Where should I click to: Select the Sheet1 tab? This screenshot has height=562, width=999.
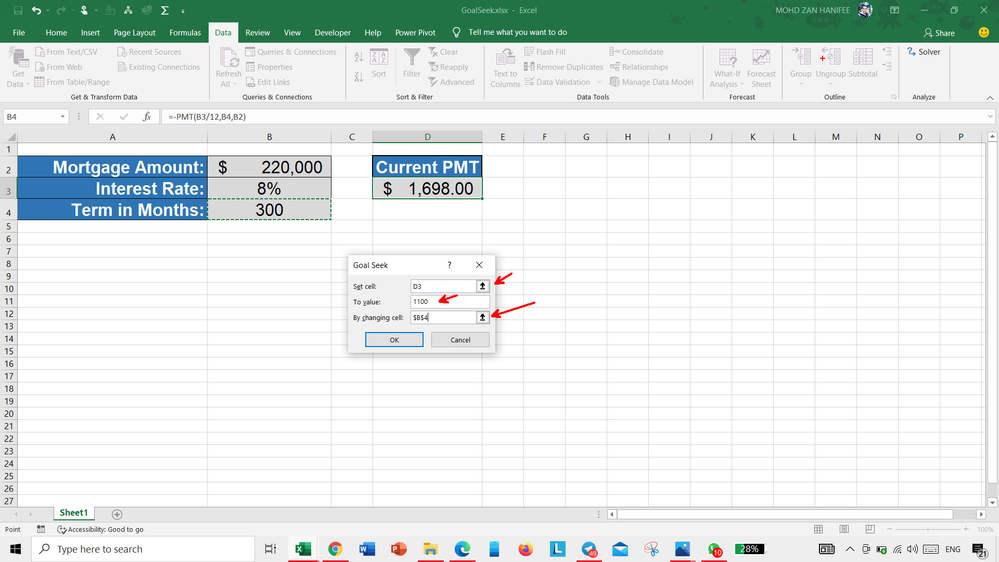pyautogui.click(x=73, y=513)
